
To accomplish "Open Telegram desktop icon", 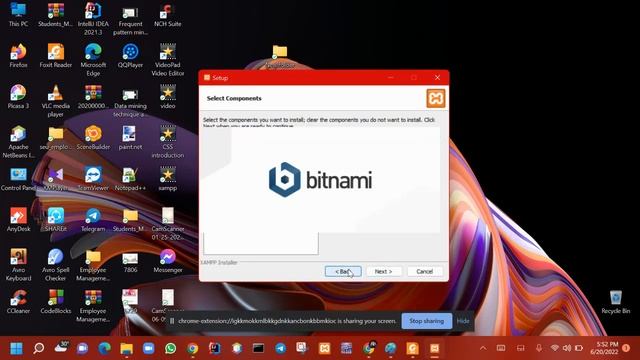I will coord(93,220).
